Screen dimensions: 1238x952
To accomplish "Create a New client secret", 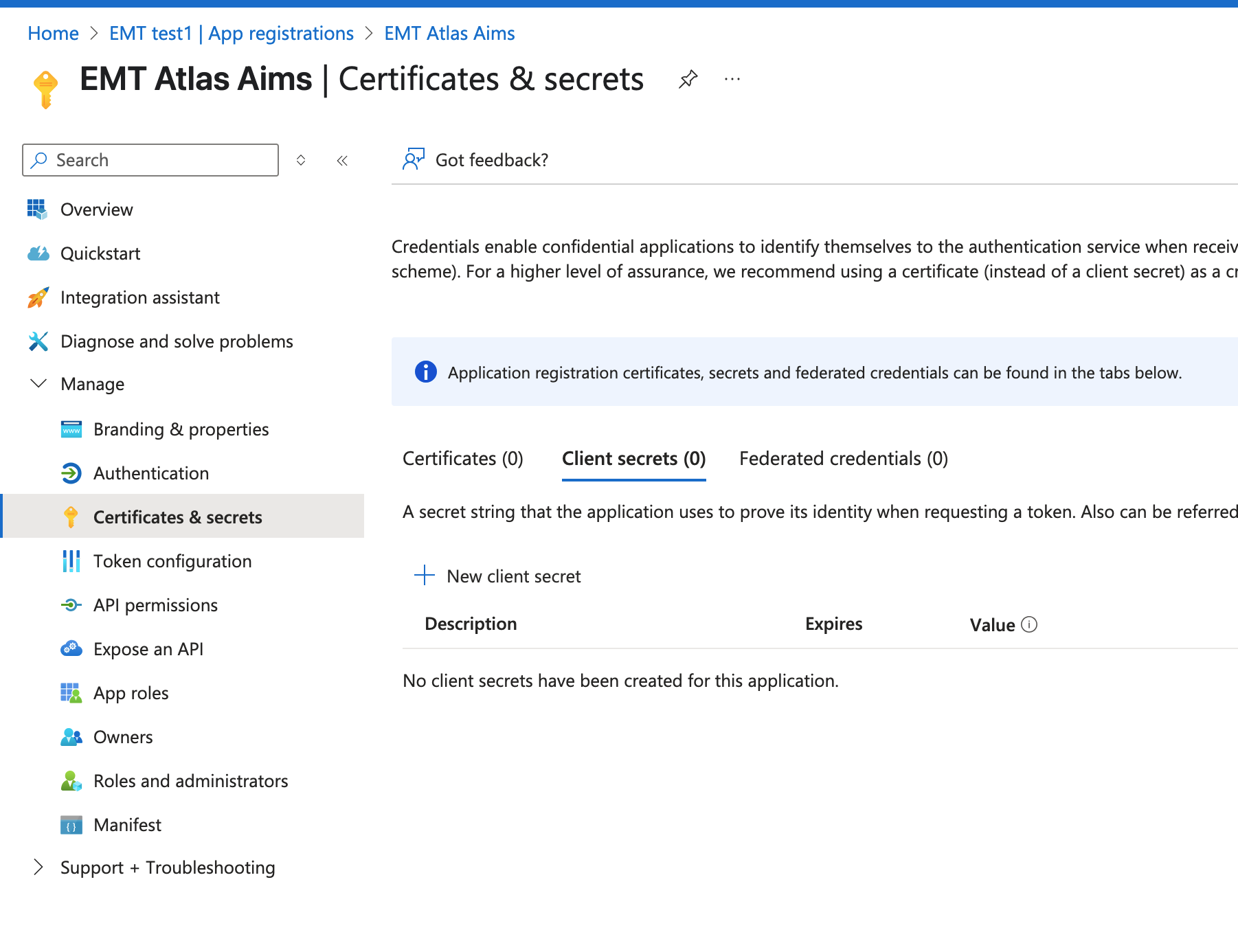I will (498, 576).
